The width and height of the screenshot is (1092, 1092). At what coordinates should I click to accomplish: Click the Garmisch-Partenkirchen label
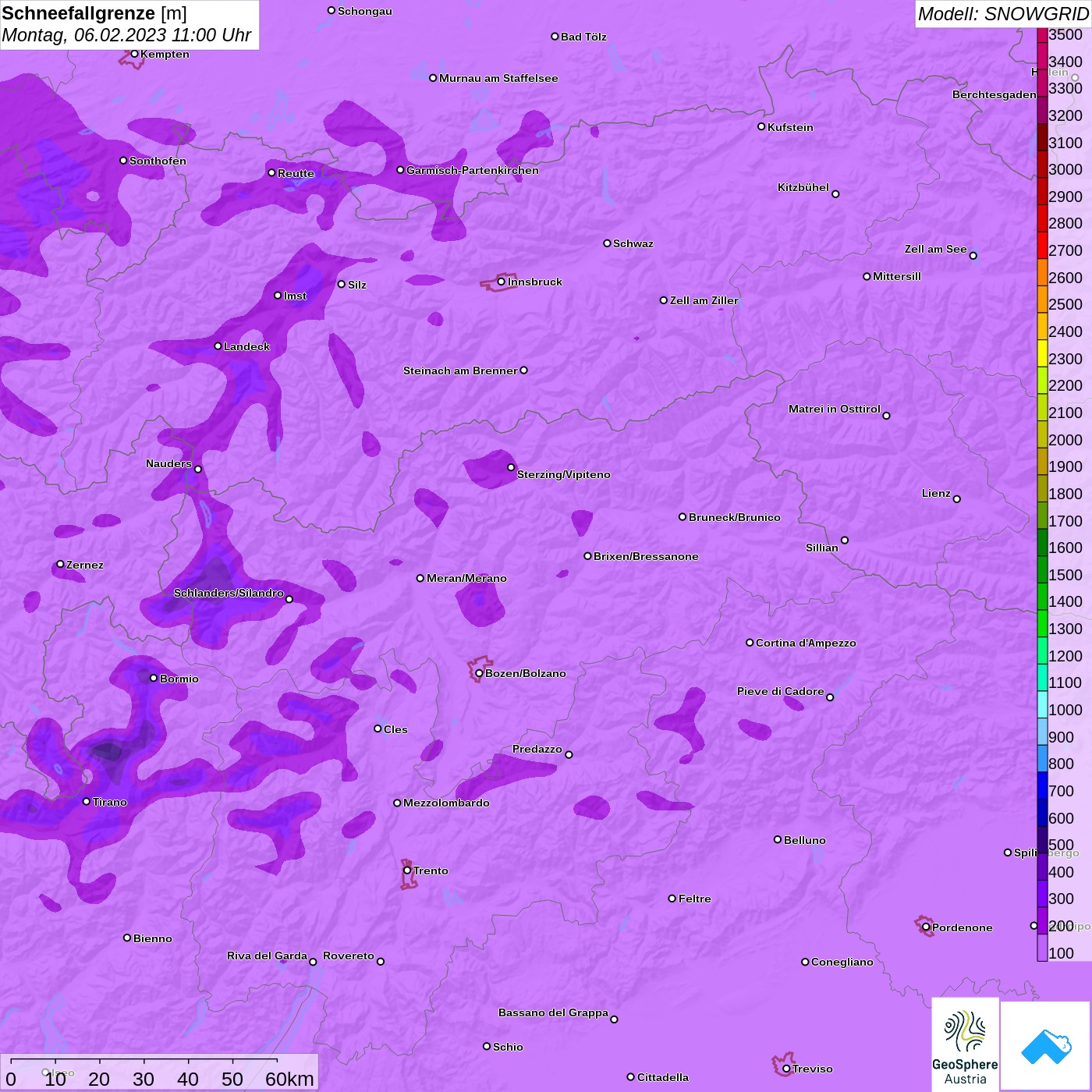point(473,170)
